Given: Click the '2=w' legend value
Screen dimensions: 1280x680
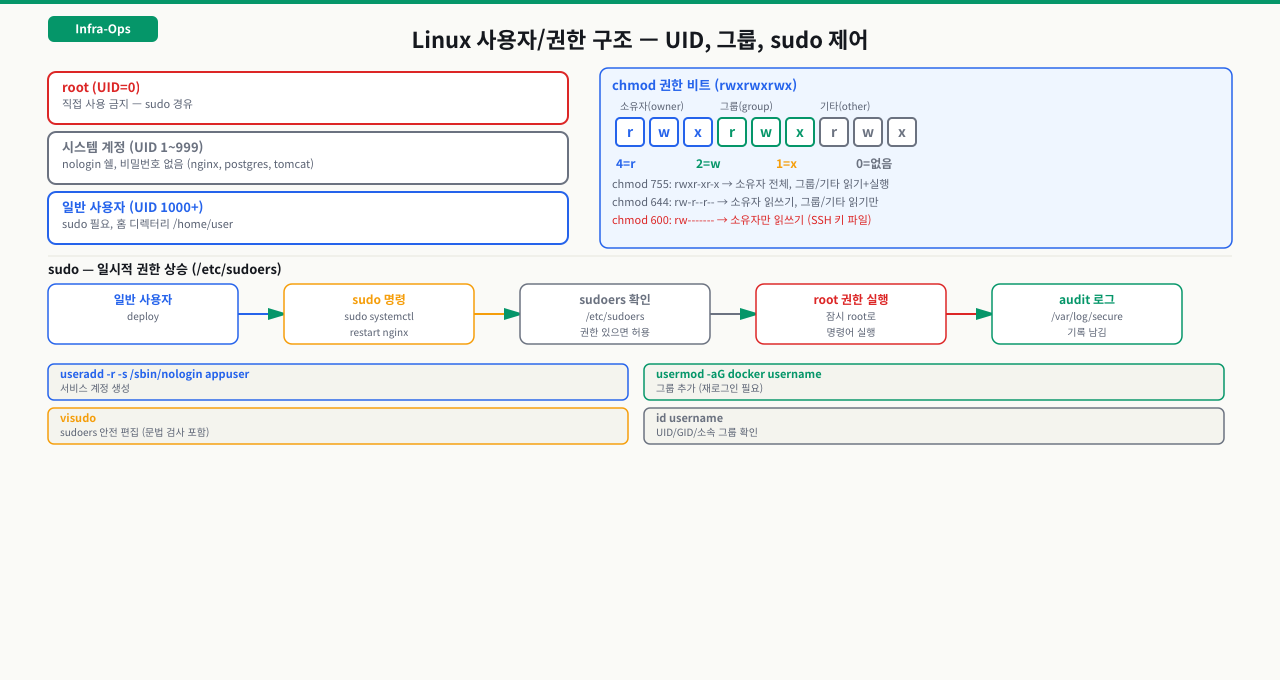Looking at the screenshot, I should tap(708, 163).
